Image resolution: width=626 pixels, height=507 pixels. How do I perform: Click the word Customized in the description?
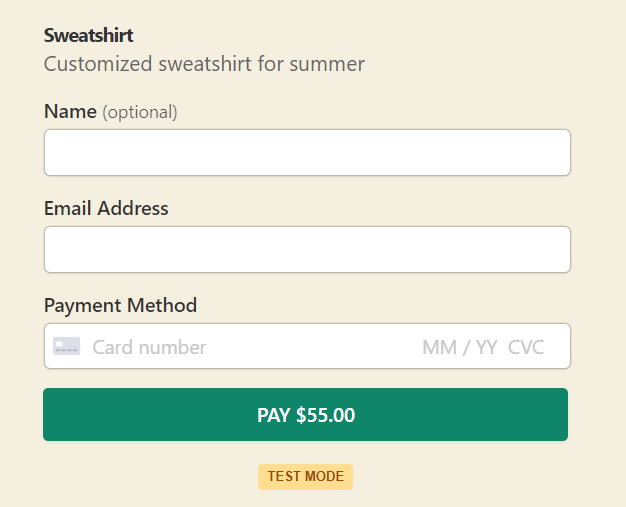coord(98,65)
